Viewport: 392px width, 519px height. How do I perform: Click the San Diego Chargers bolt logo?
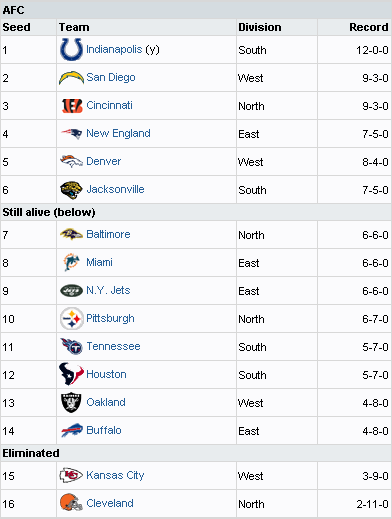(x=71, y=77)
